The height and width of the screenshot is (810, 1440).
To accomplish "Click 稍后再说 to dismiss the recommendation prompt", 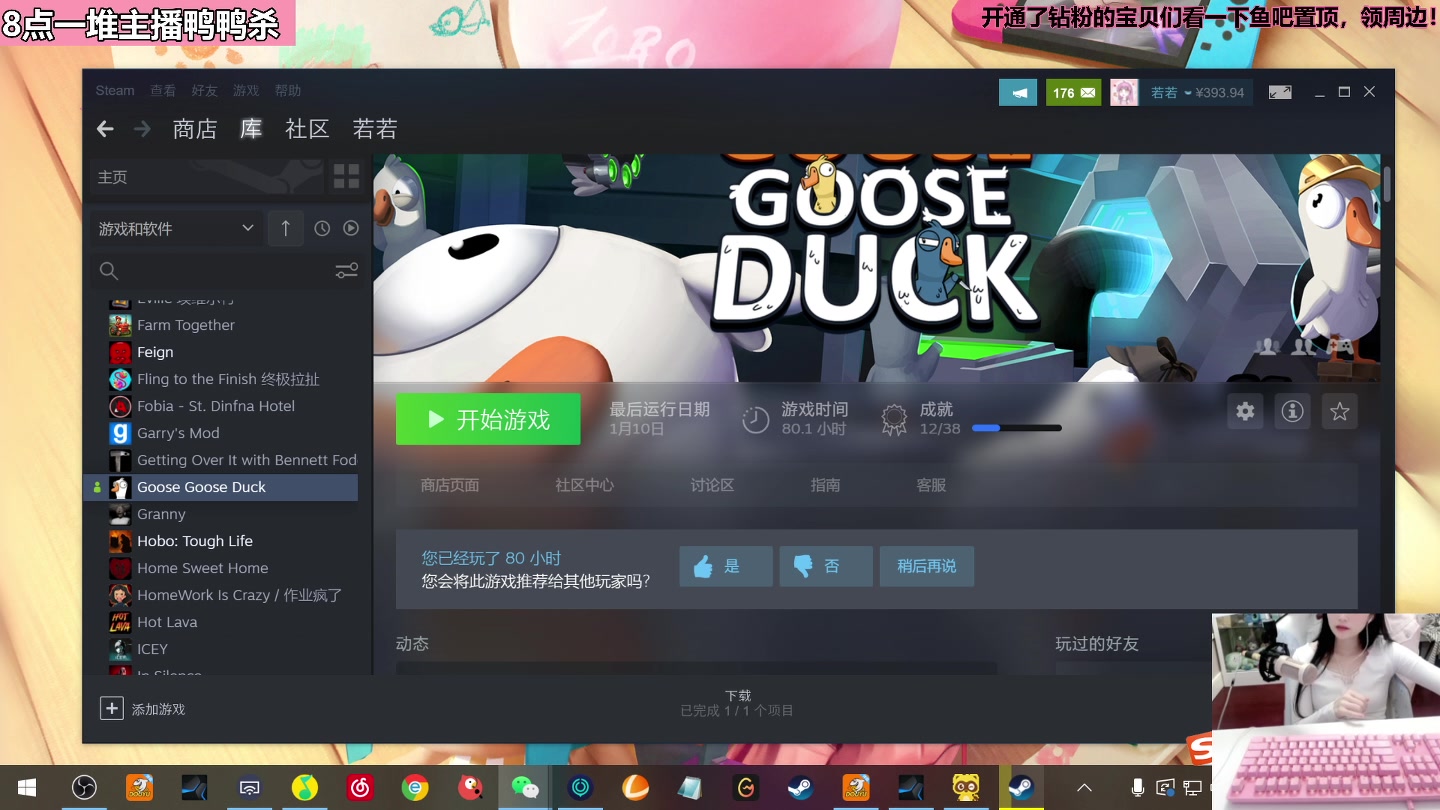I will click(x=926, y=566).
